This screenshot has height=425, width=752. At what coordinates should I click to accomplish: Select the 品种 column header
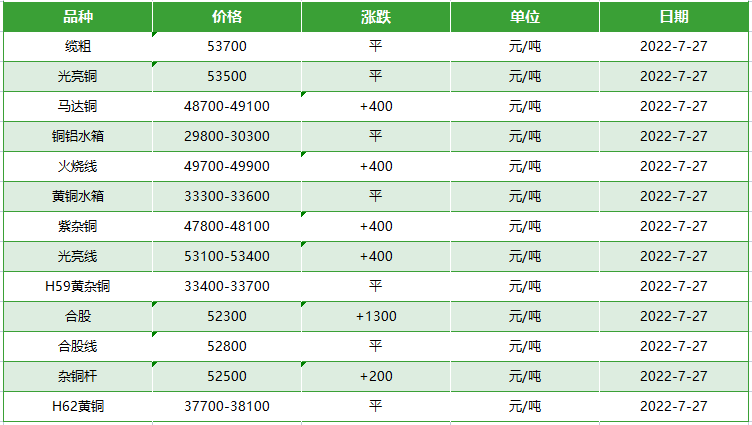point(78,16)
